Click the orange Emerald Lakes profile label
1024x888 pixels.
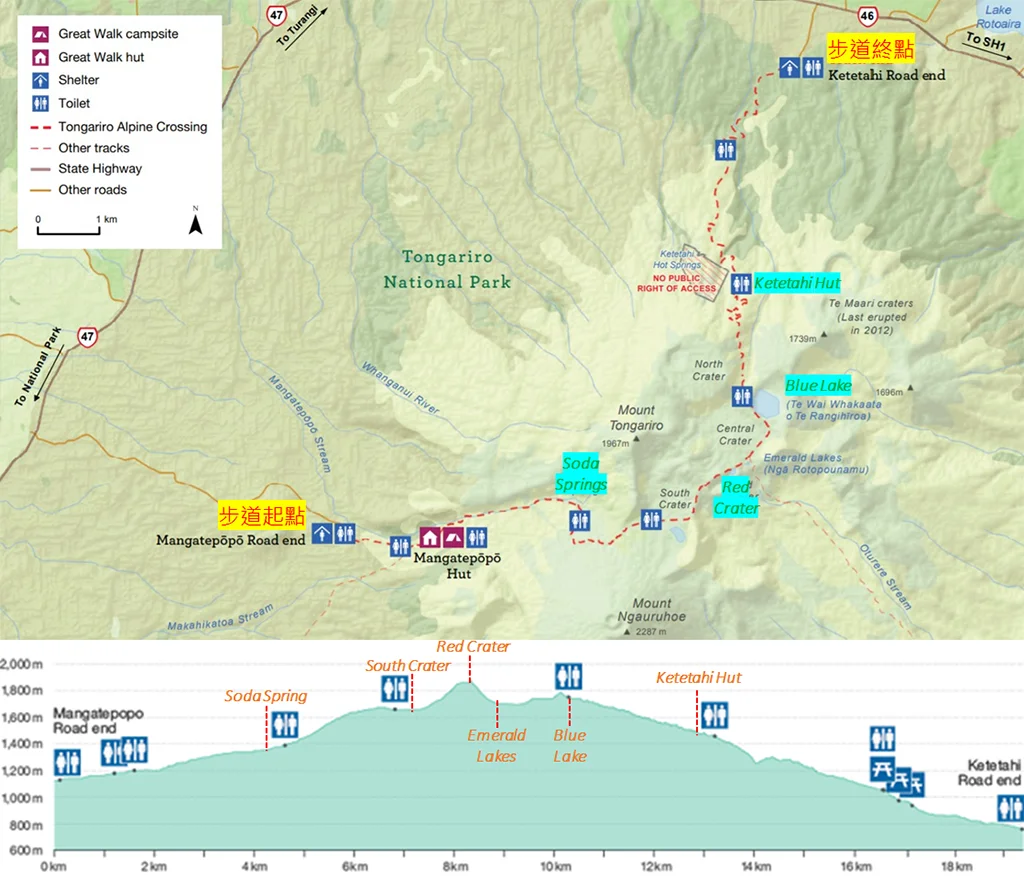coord(496,746)
